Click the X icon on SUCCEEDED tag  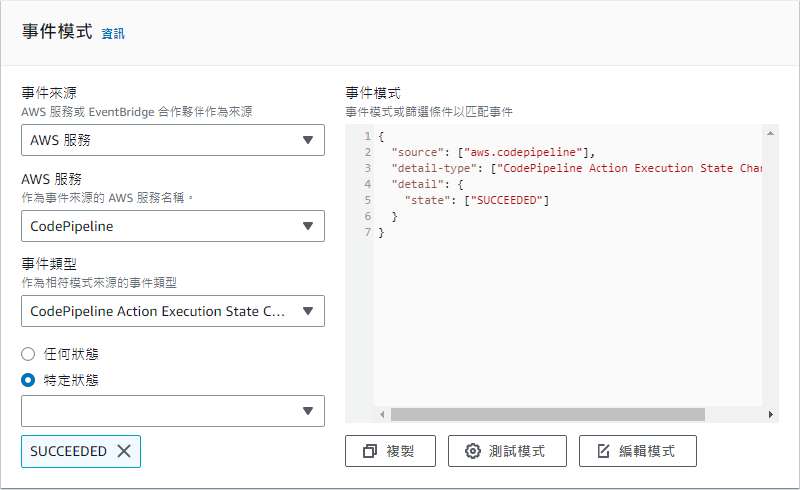tap(124, 451)
